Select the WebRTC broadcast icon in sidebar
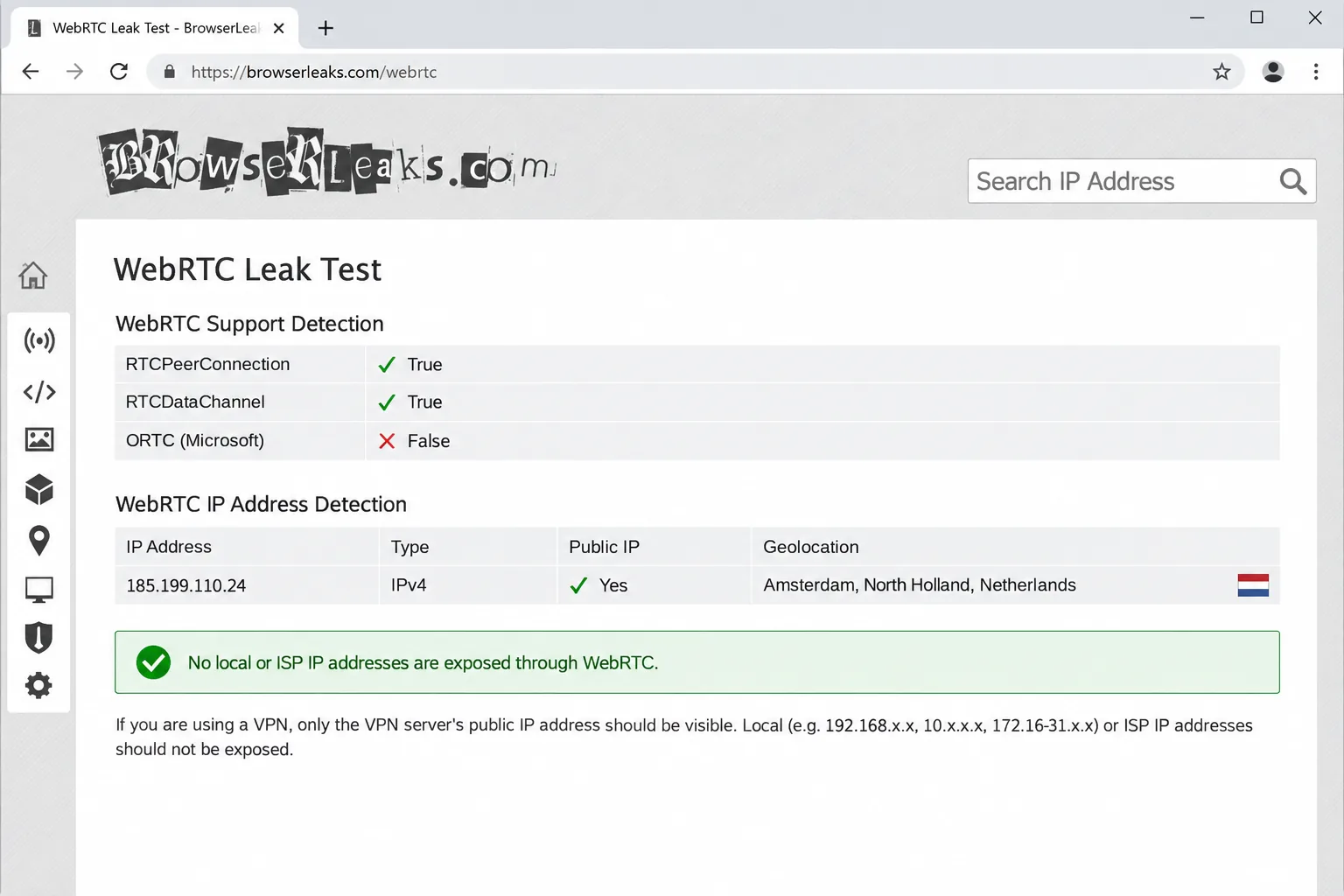The width and height of the screenshot is (1344, 896). point(39,340)
